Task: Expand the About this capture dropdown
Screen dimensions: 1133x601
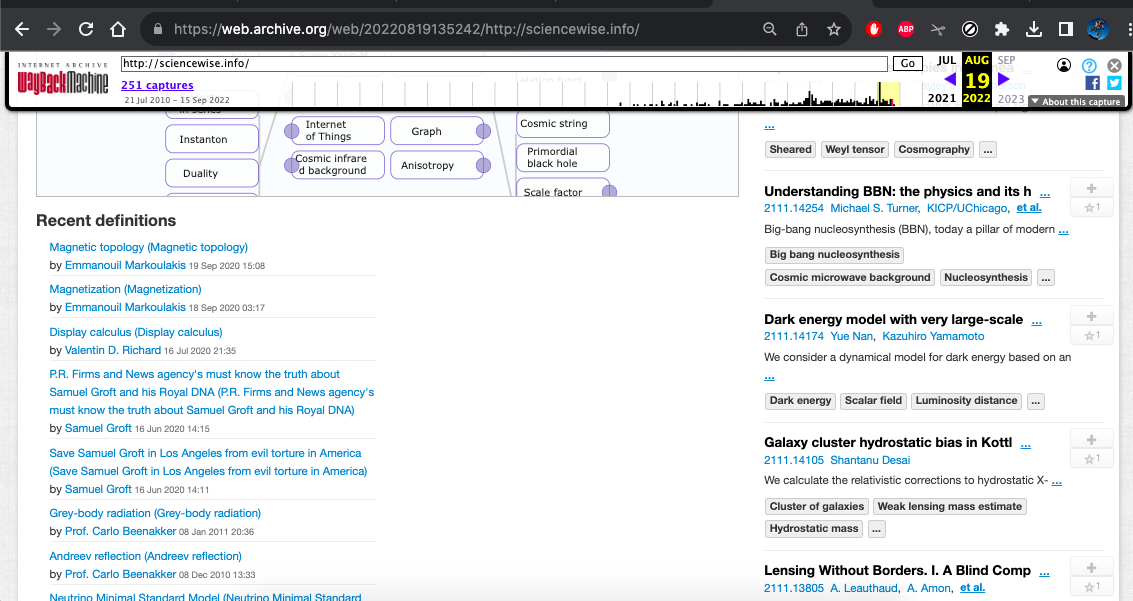Action: pos(1075,102)
